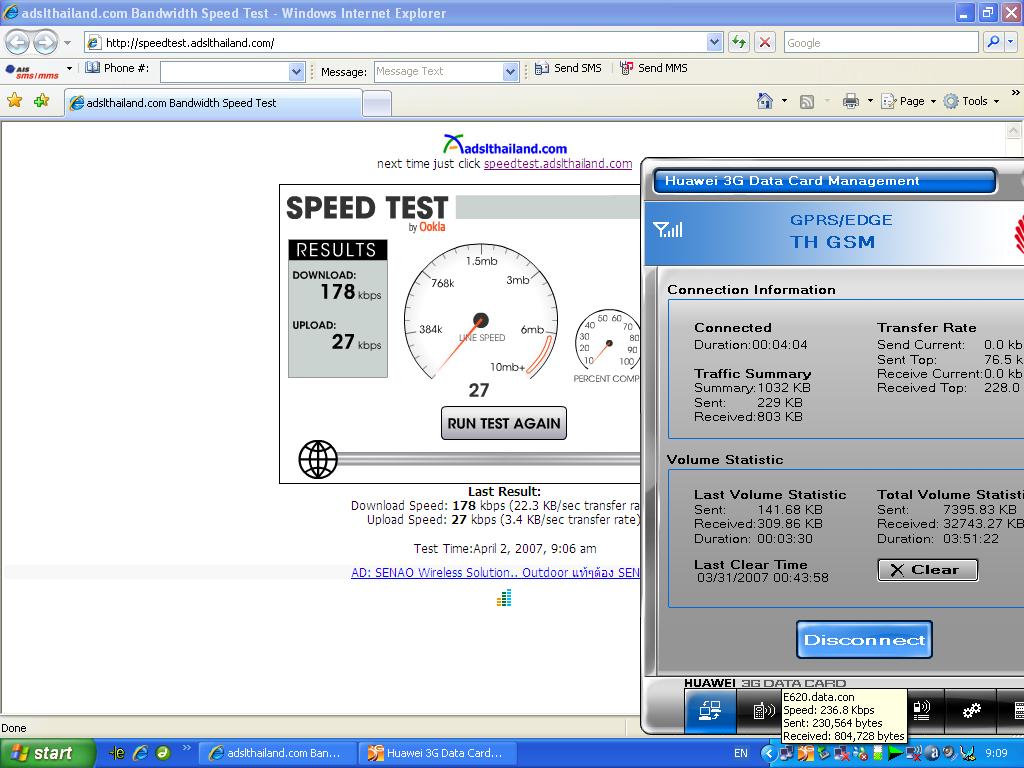This screenshot has height=768, width=1024.
Task: Expand the address bar URL dropdown
Action: pos(714,43)
